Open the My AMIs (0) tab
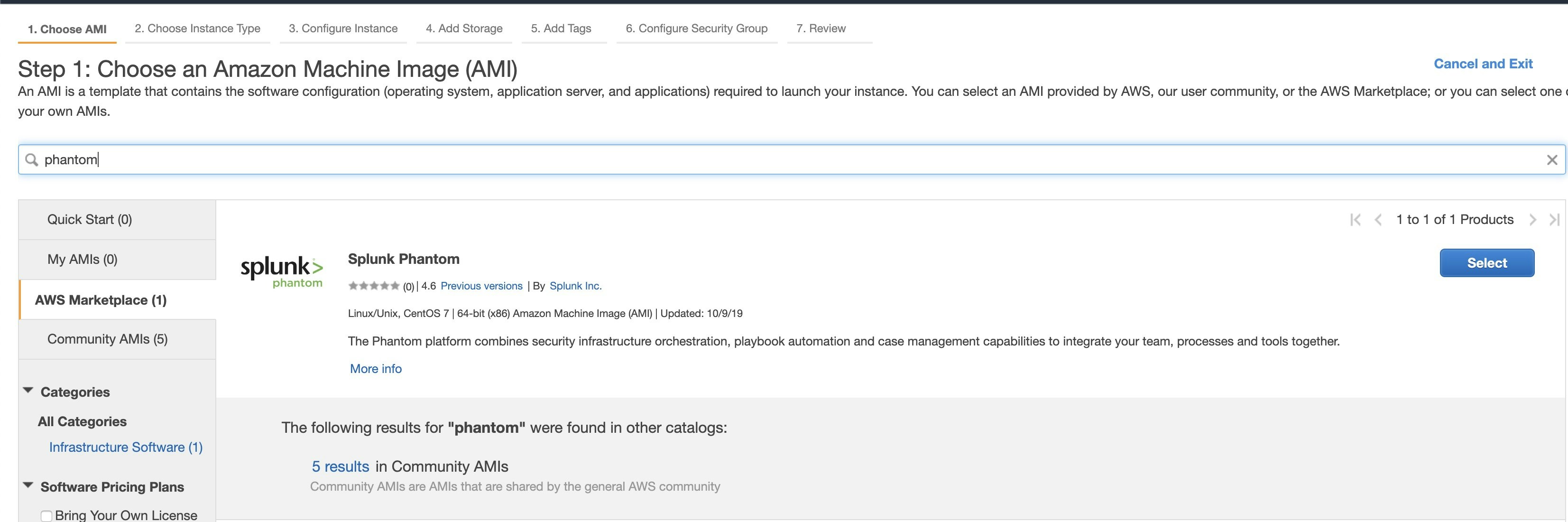This screenshot has width=1568, height=522. pyautogui.click(x=118, y=260)
